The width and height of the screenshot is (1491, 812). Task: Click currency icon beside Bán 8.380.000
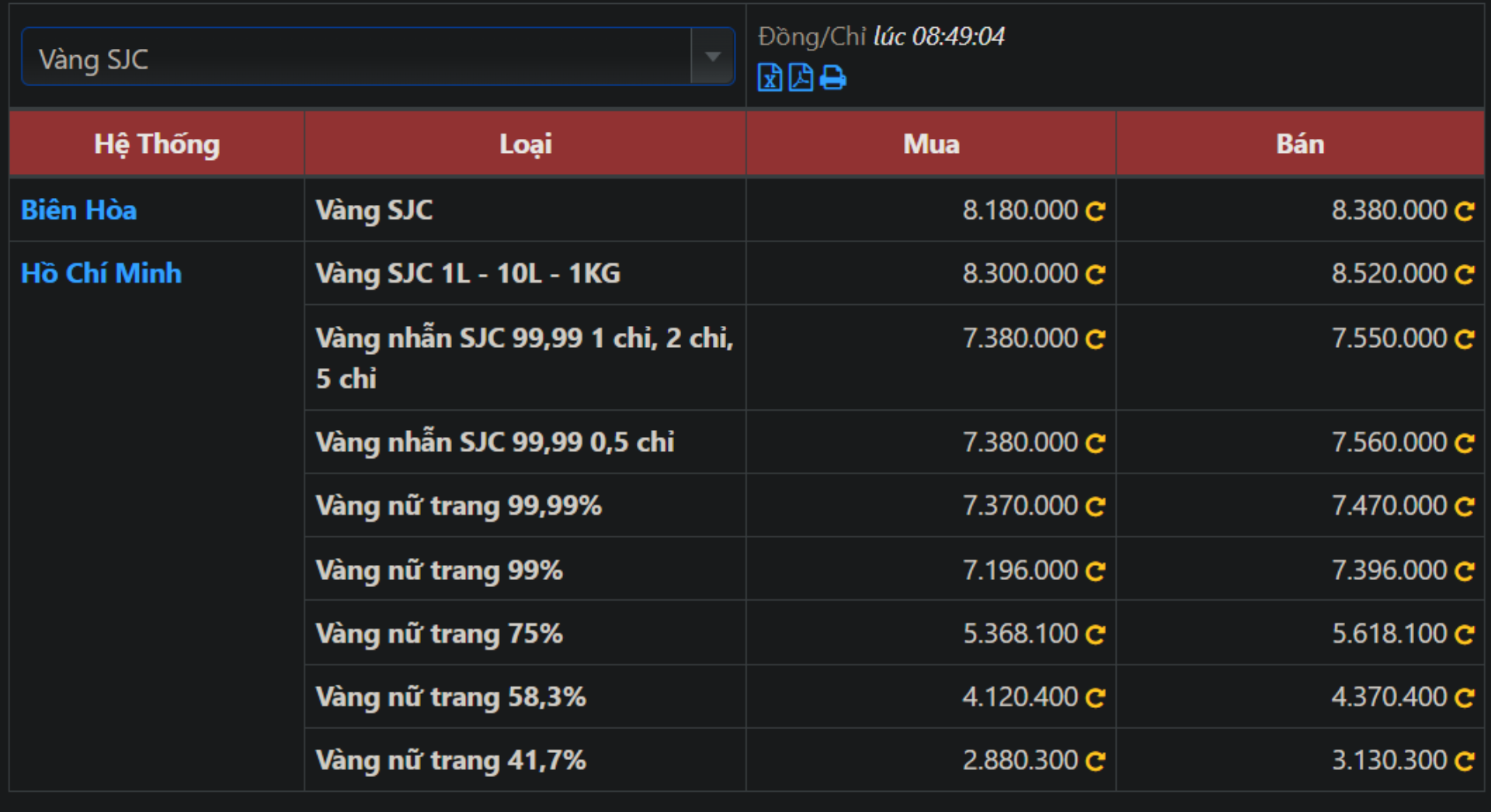pyautogui.click(x=1465, y=211)
